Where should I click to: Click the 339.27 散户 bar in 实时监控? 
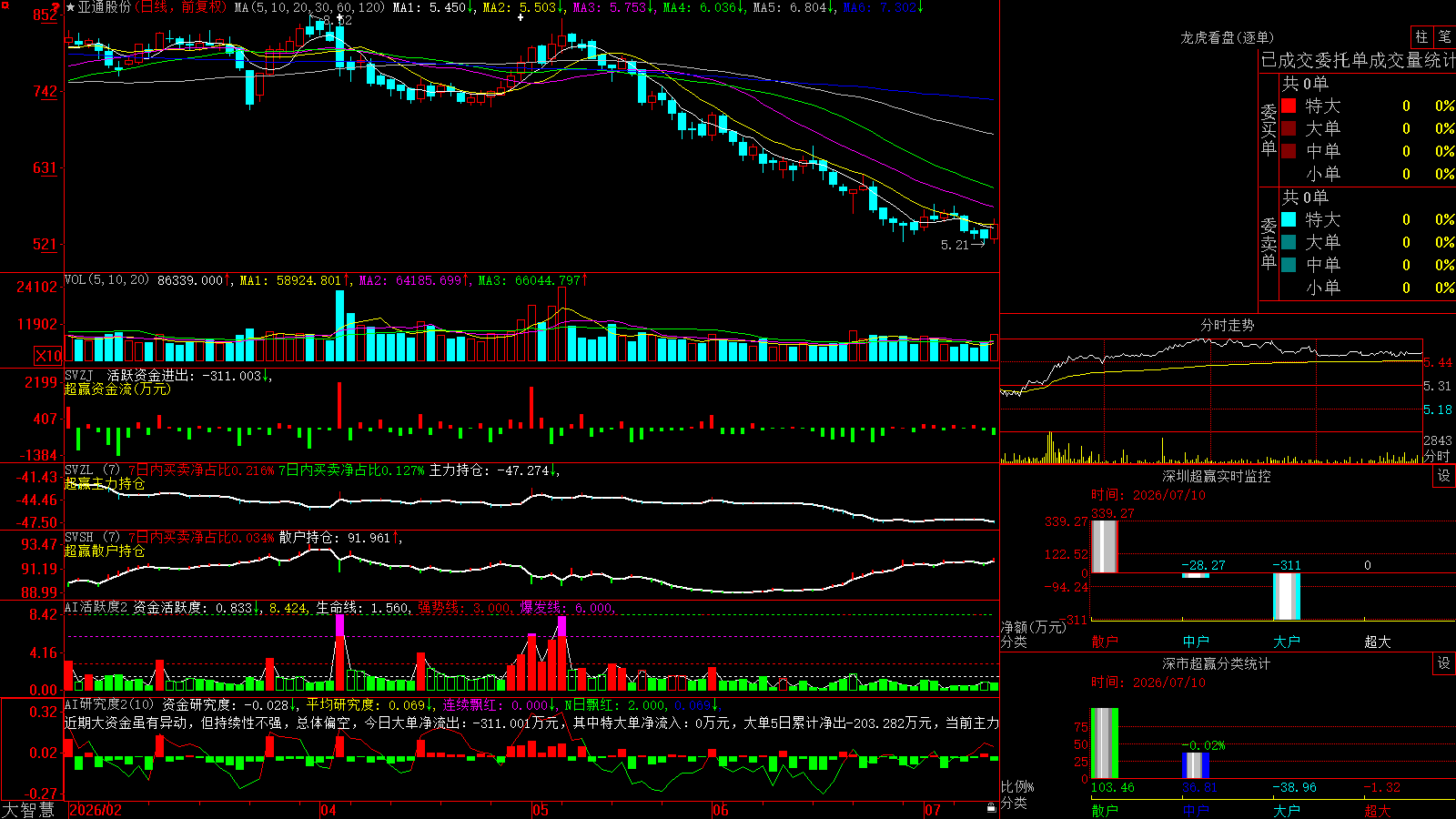pos(1105,546)
